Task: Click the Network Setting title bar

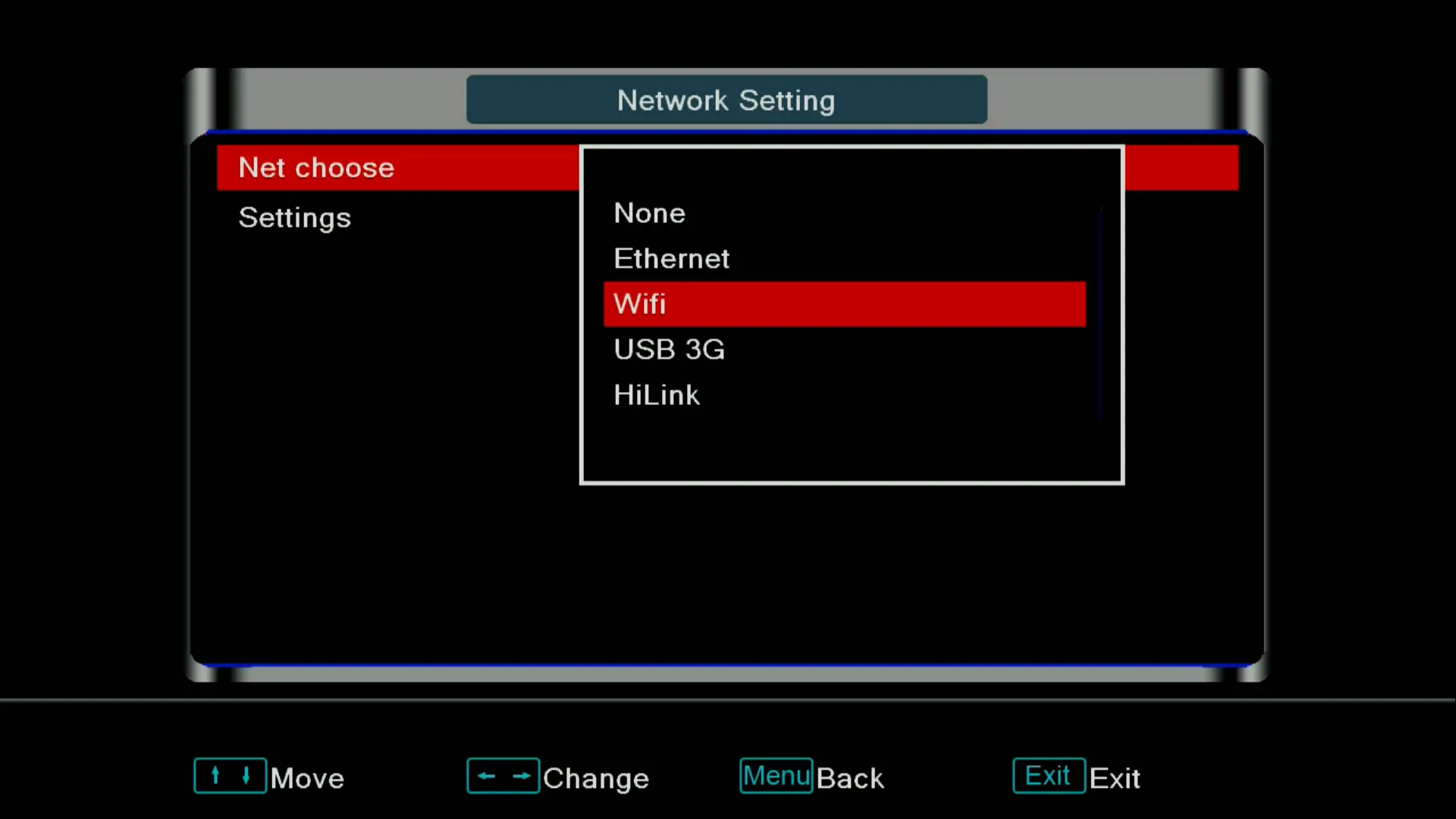Action: 726,100
